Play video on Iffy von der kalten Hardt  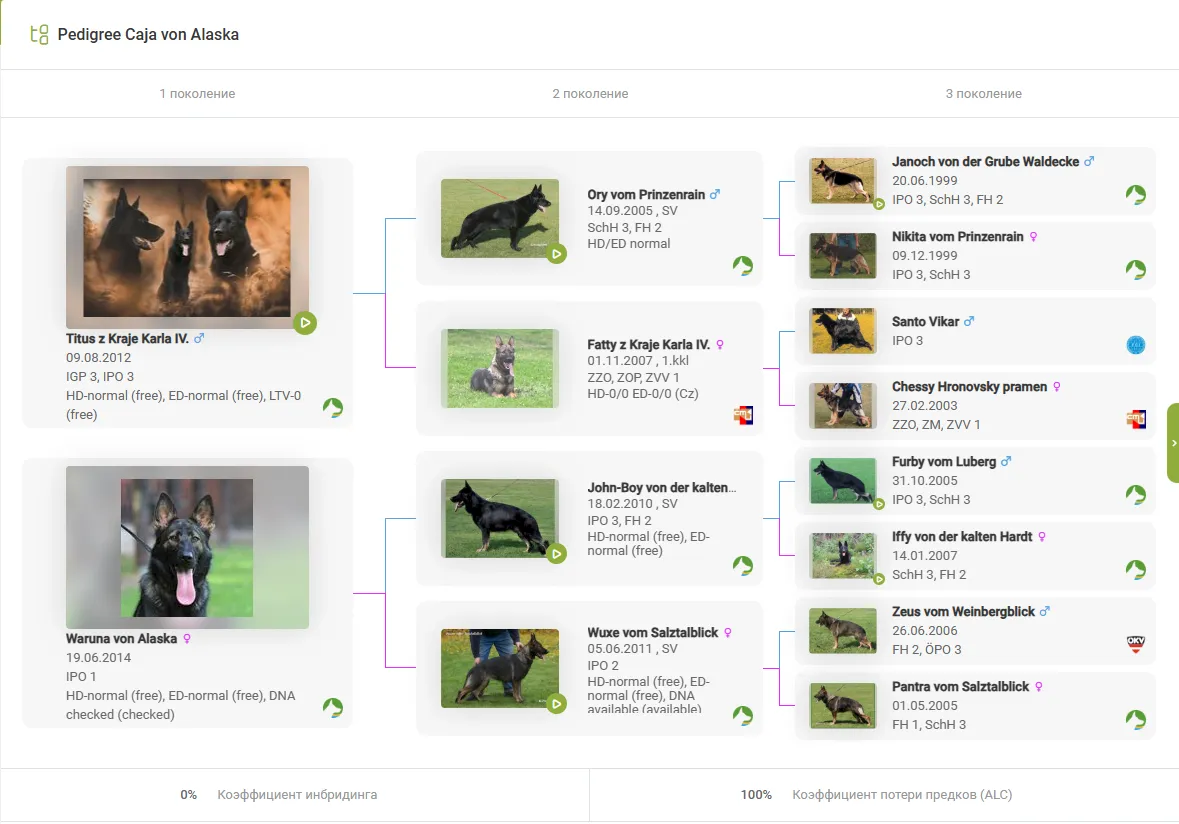879,578
